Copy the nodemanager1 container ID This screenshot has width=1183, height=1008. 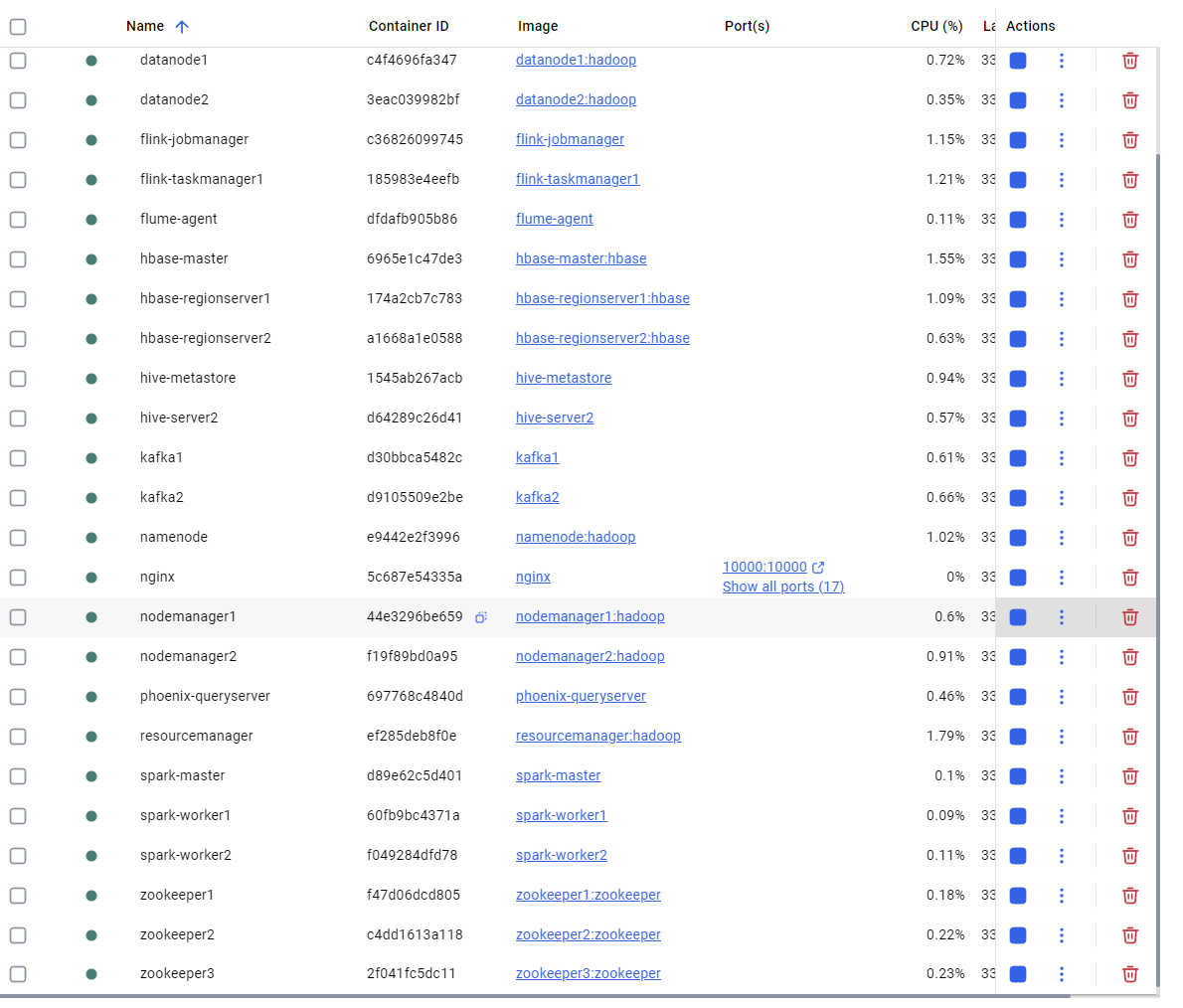pyautogui.click(x=481, y=617)
